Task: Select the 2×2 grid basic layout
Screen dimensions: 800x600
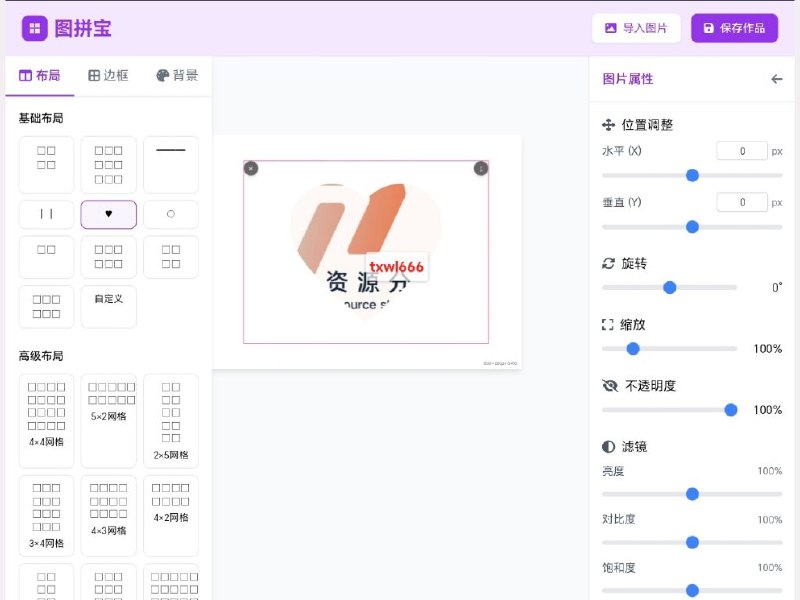Action: pos(46,165)
